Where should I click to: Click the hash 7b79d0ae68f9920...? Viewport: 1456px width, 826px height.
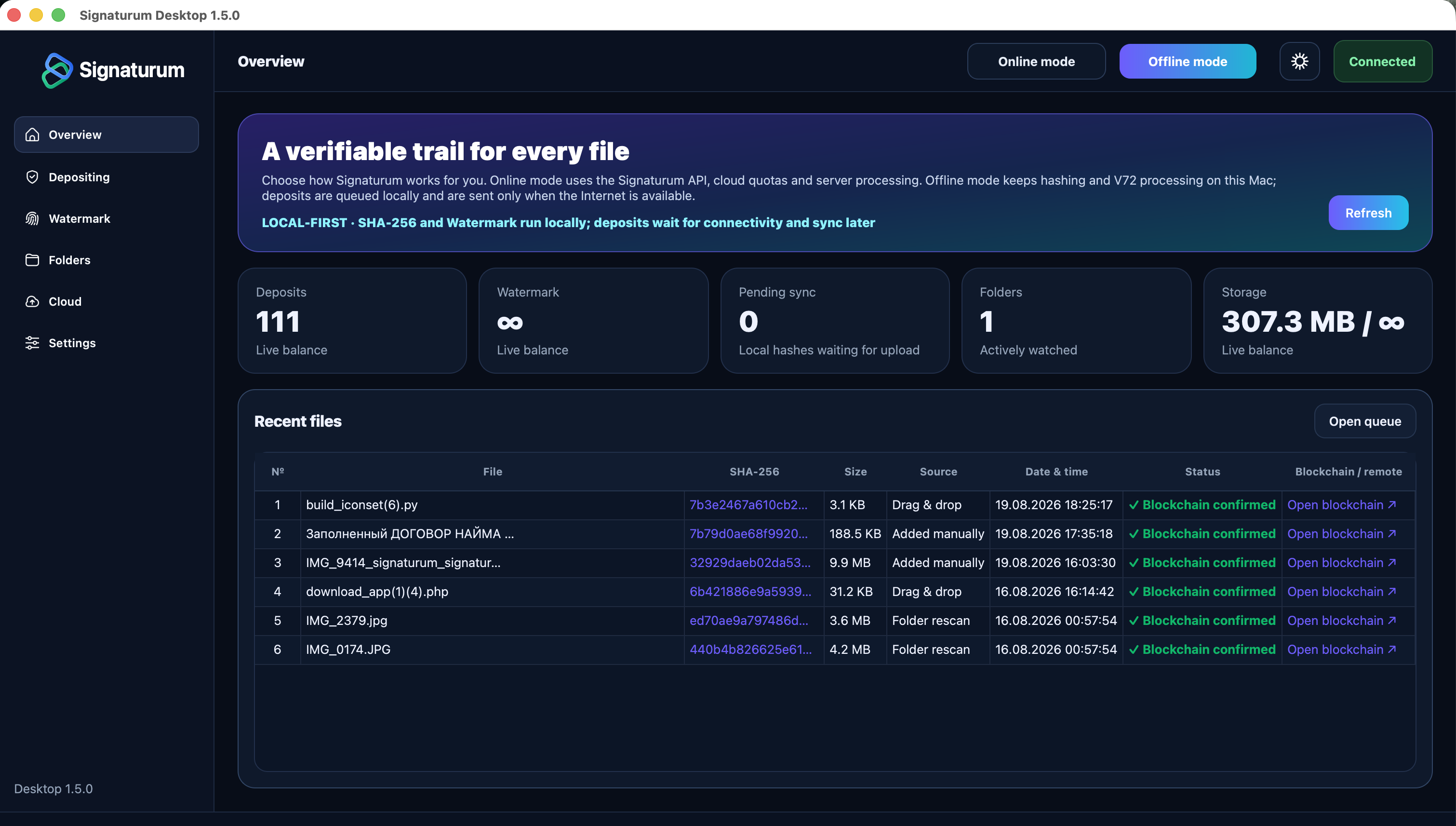(748, 534)
